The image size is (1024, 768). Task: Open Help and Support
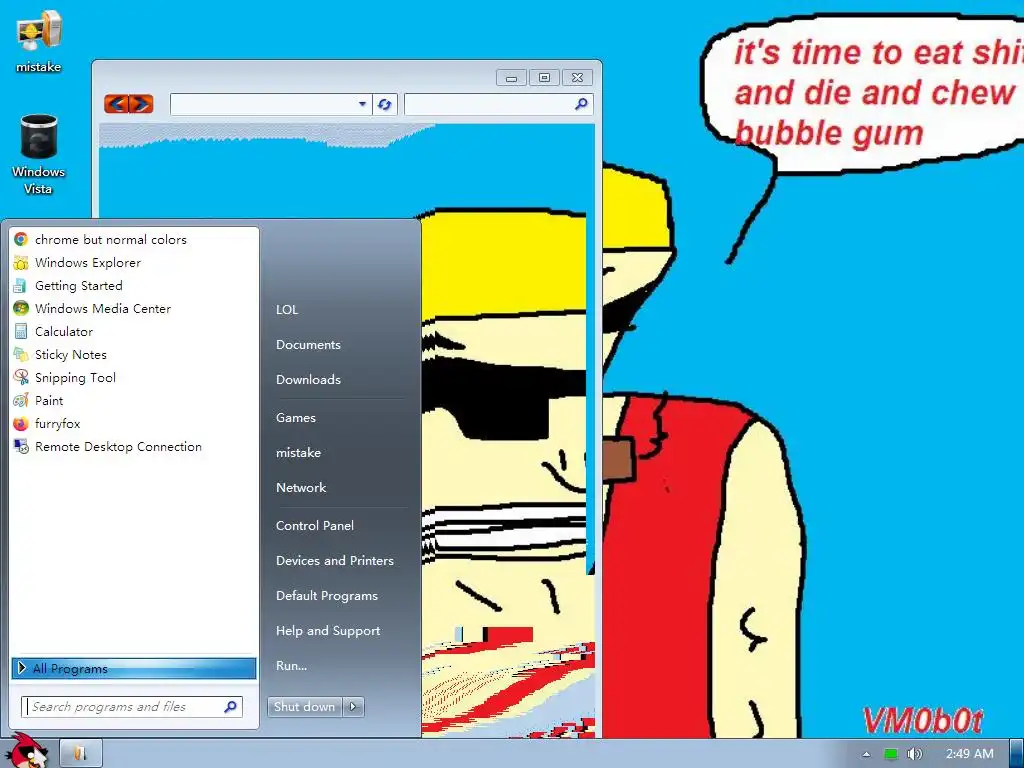click(328, 631)
